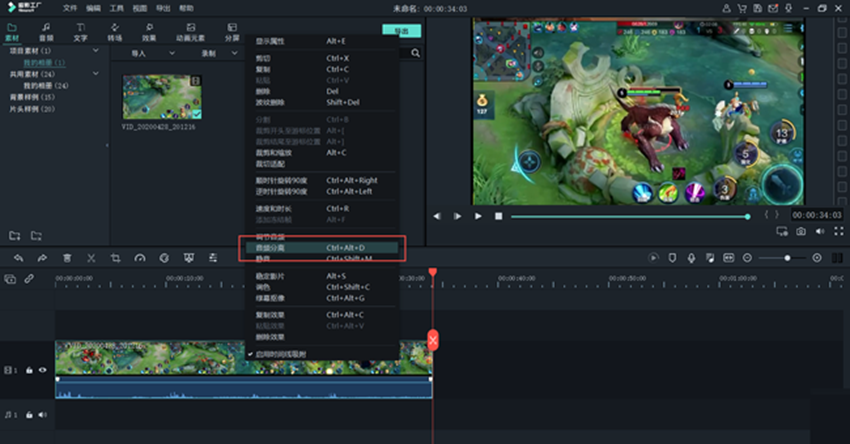
Task: Choose 速度和时长 Ctrl+R in context menu
Action: (322, 209)
